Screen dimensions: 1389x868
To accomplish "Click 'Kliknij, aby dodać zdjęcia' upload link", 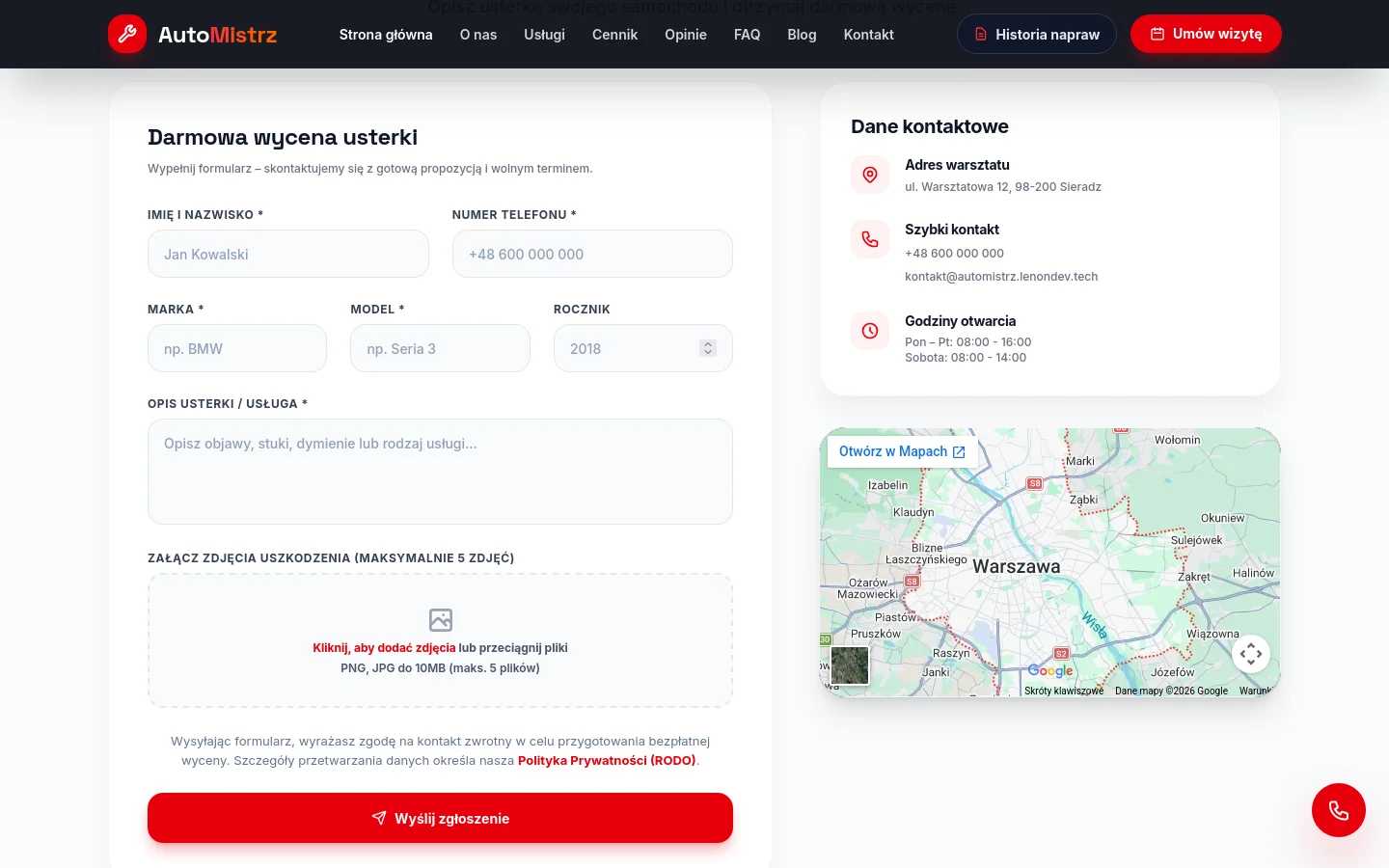I will click(384, 648).
